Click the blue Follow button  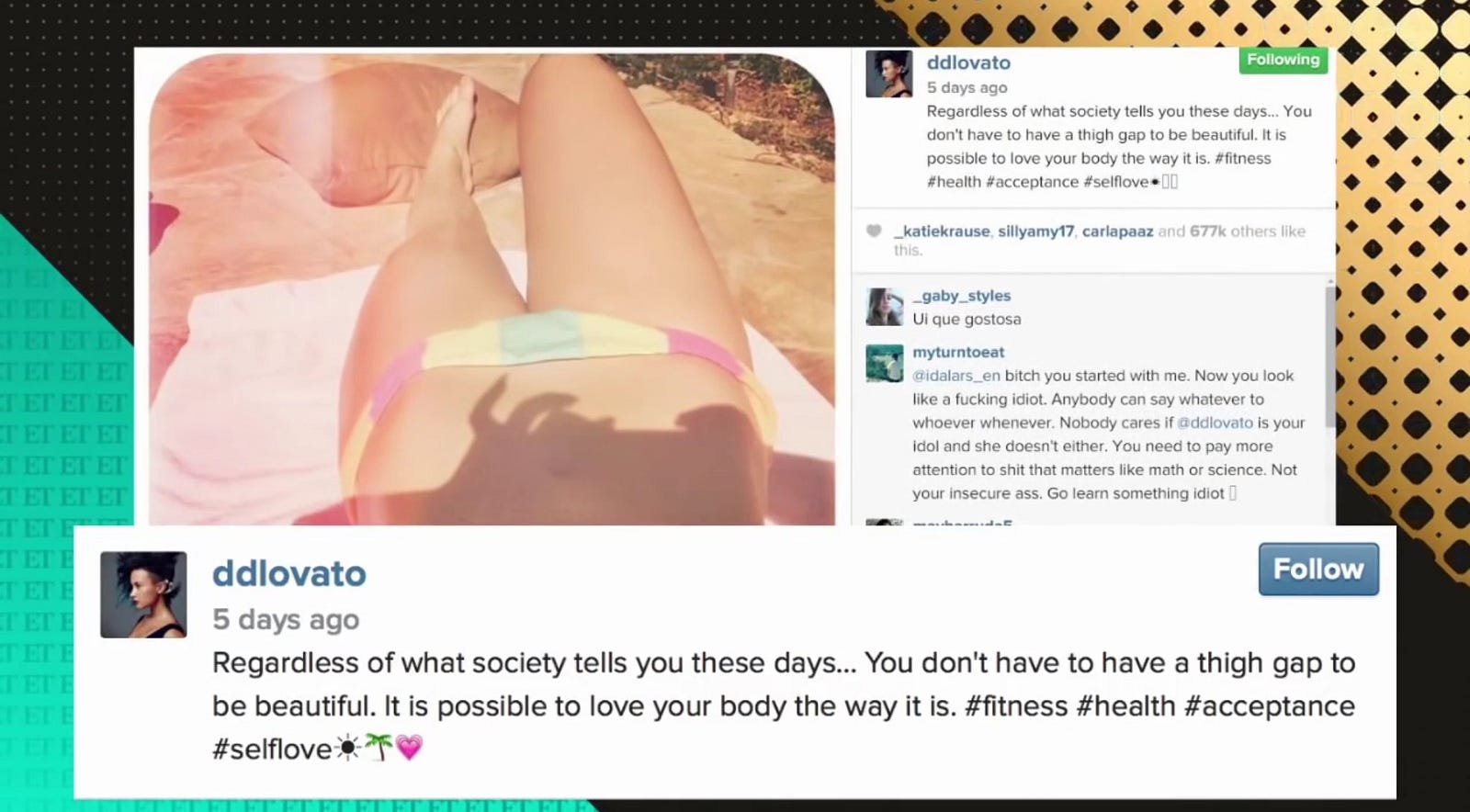(1318, 570)
